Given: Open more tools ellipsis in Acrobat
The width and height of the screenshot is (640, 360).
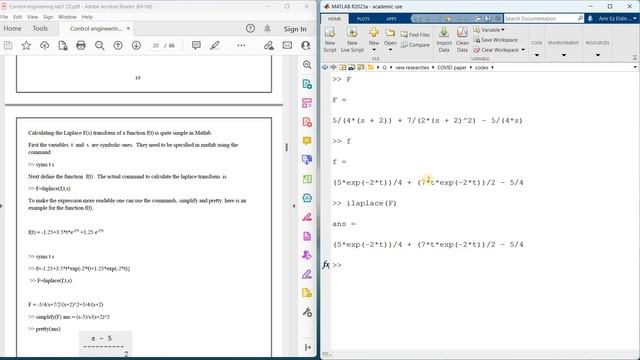Looking at the screenshot, I should pos(241,46).
